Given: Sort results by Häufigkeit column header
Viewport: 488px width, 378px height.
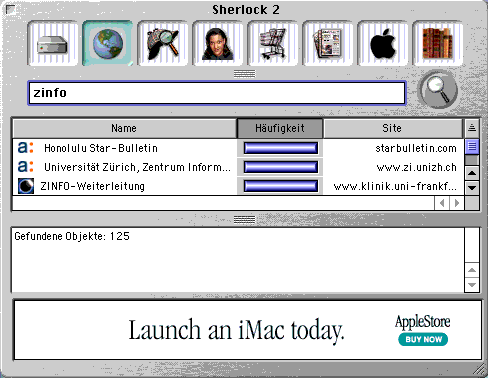Looking at the screenshot, I should pos(280,128).
